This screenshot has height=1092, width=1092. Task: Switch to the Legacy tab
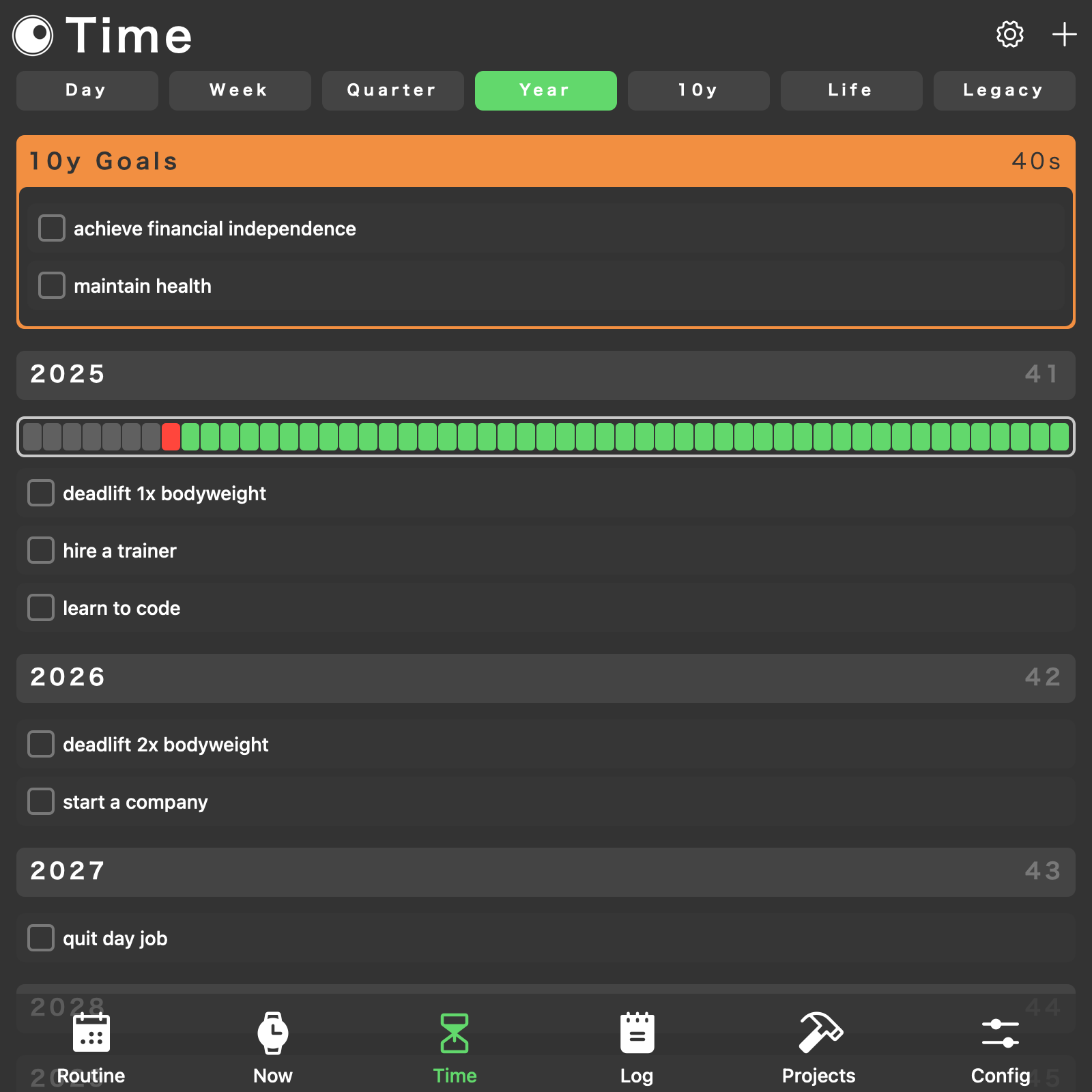point(1004,91)
